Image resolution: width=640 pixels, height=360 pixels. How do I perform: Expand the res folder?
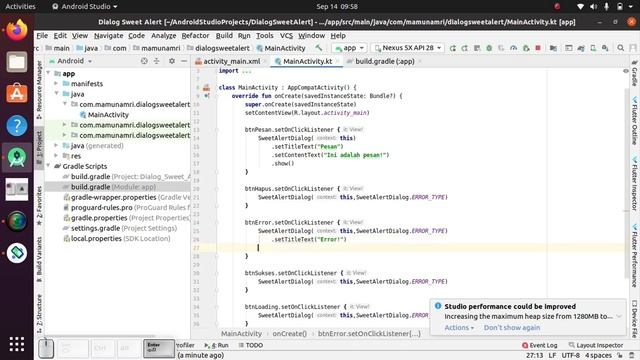(x=56, y=156)
